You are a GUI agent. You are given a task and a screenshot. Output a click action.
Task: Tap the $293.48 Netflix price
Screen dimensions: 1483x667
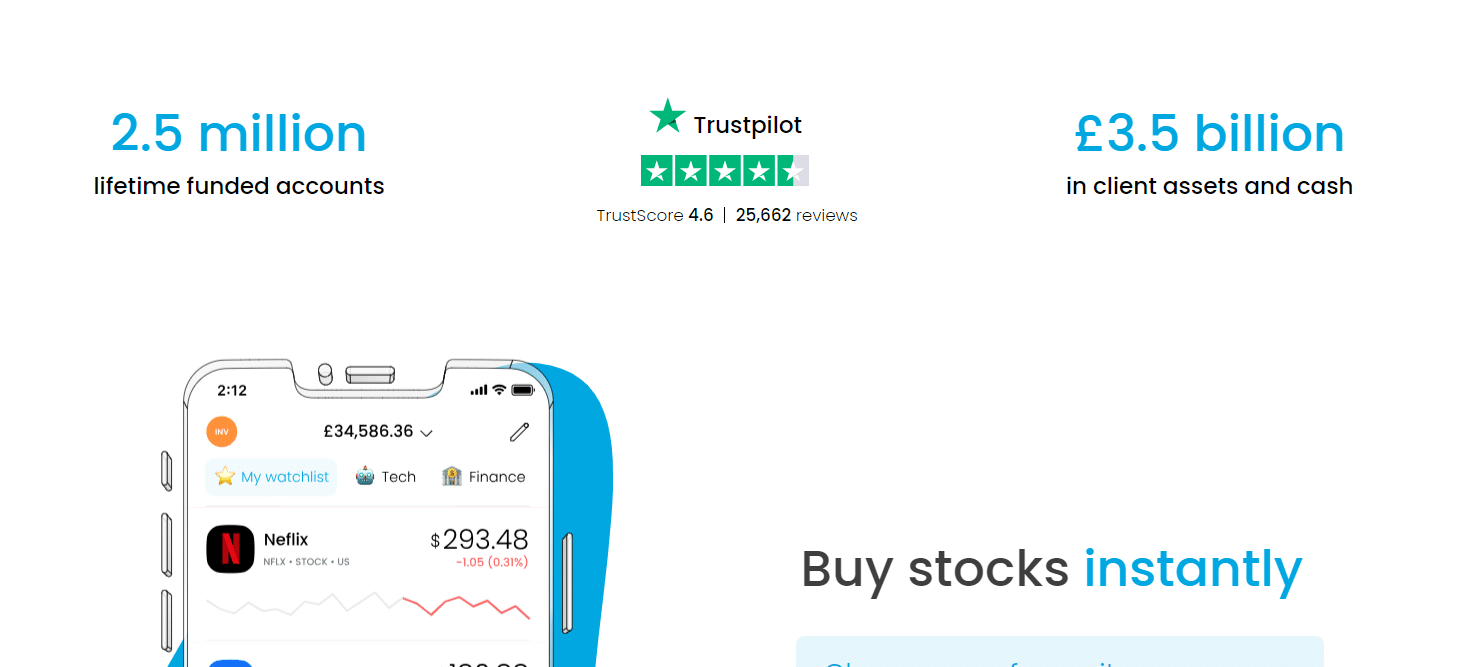tap(479, 540)
